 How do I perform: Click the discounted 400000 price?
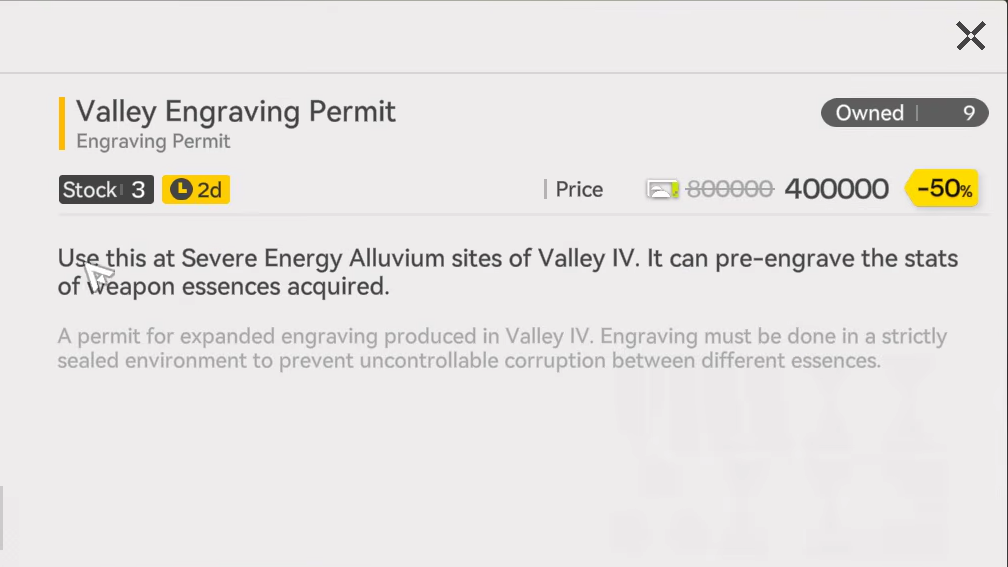tap(836, 189)
